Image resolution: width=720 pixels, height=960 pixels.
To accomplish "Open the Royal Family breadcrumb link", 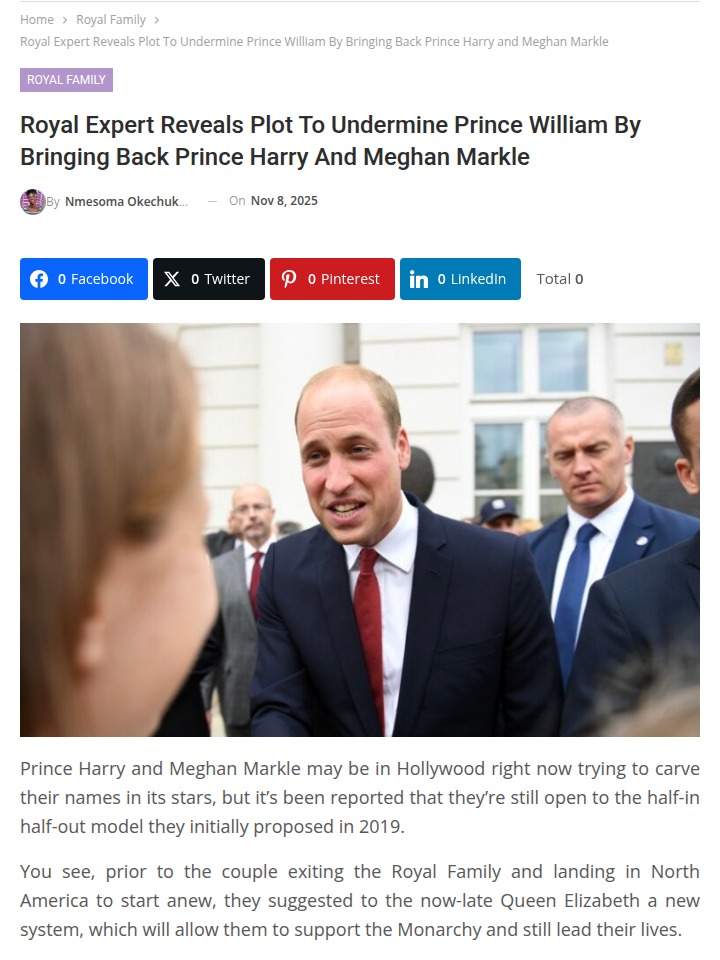I will (111, 20).
